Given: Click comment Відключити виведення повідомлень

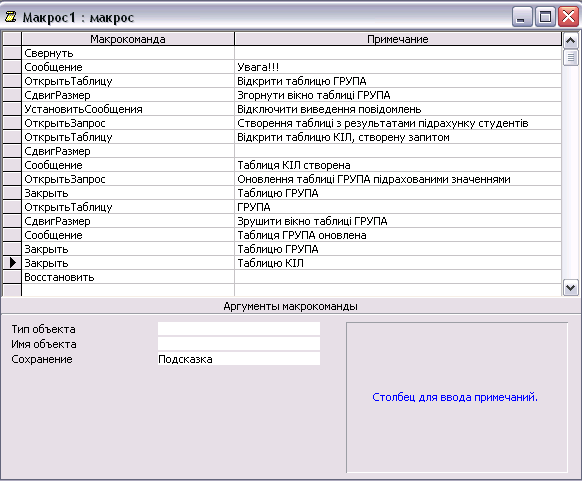Looking at the screenshot, I should click(398, 109).
